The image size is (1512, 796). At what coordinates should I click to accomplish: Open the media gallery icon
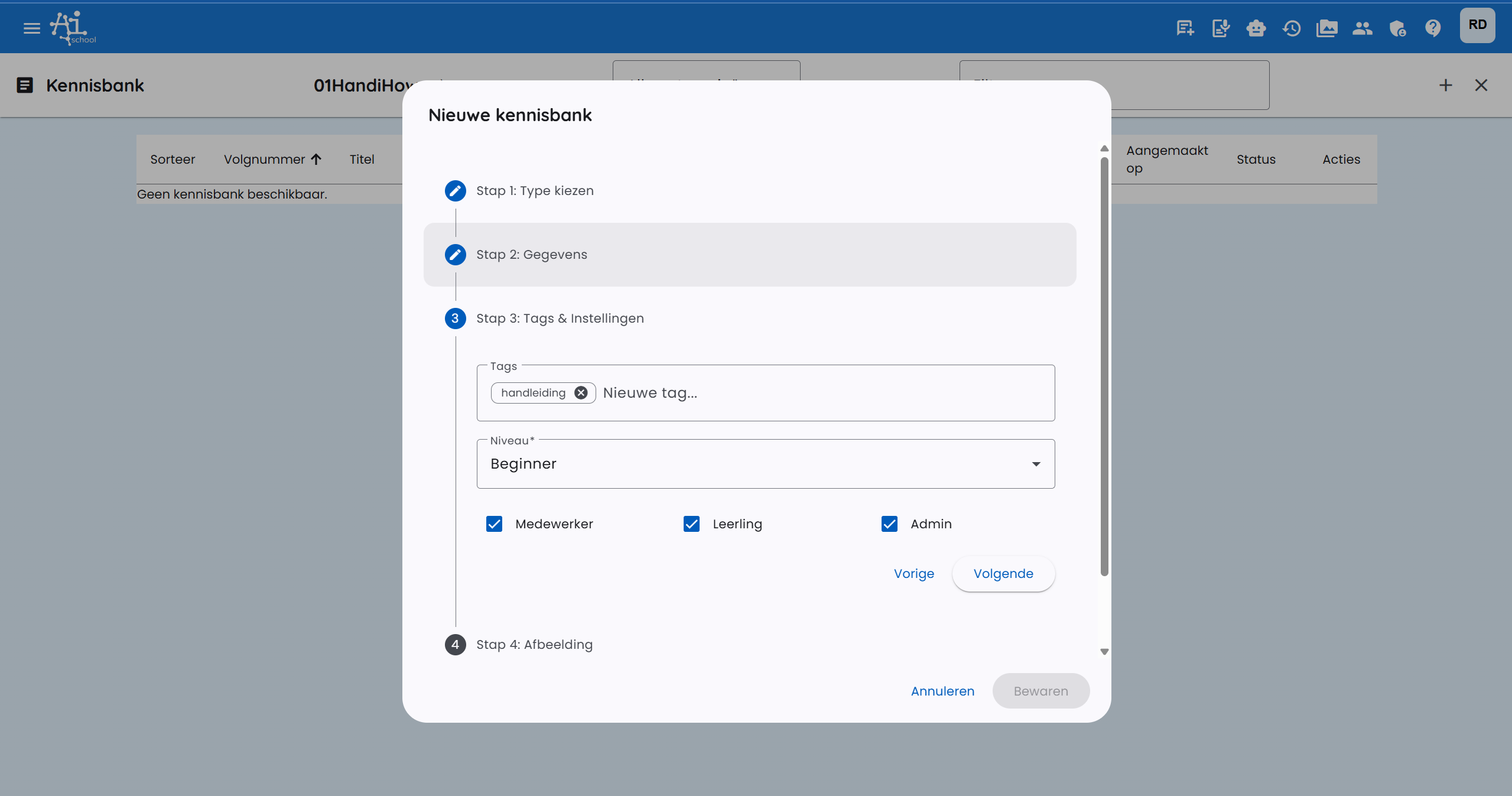[x=1327, y=28]
